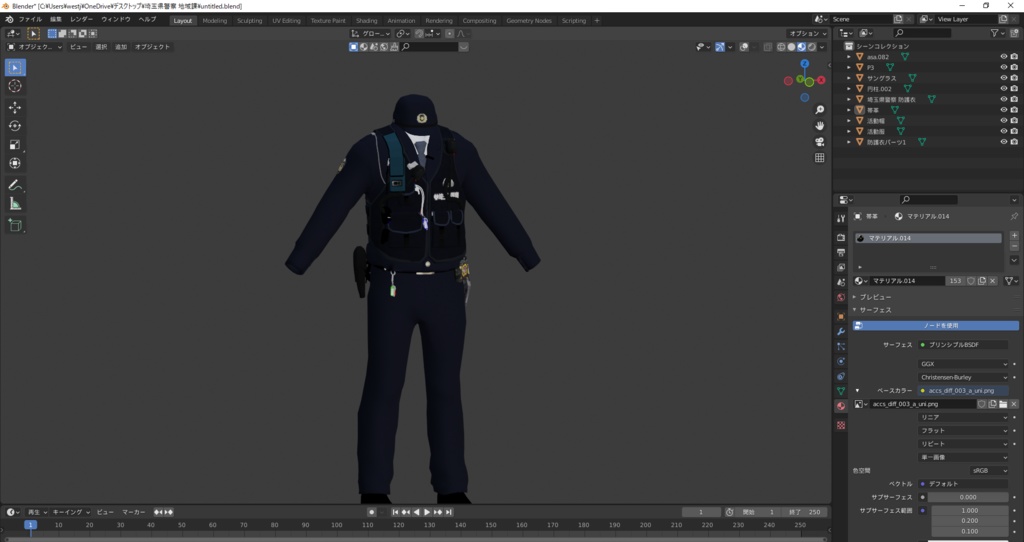This screenshot has height=542, width=1024.
Task: Open the 追加 menu in viewport header
Action: point(121,47)
